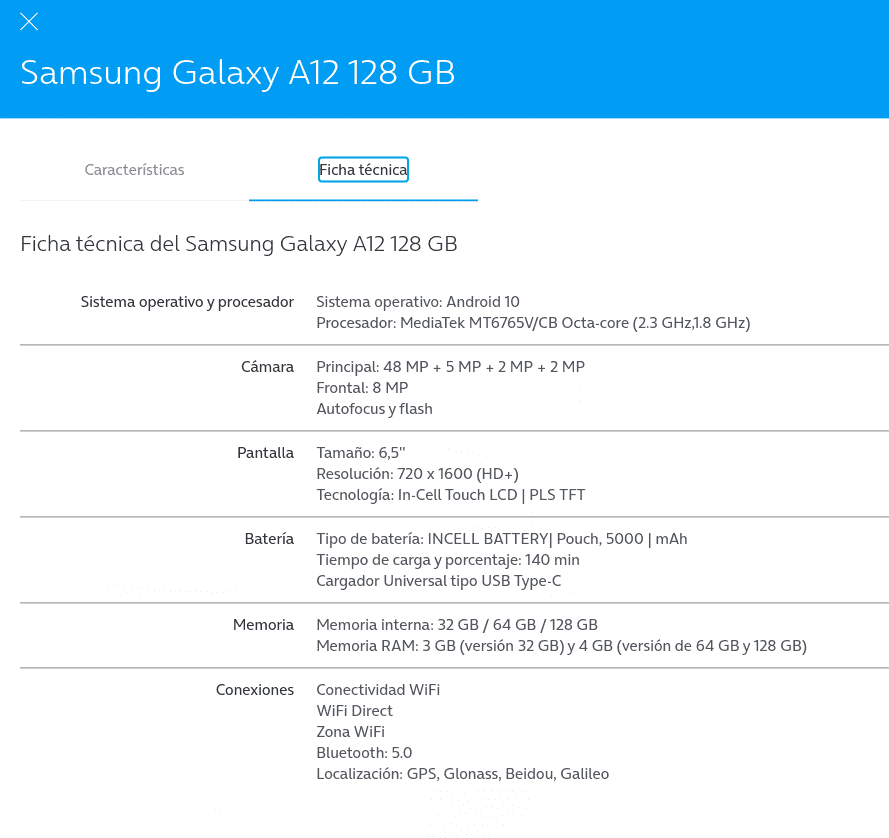Click the Procesador MediaTek MT6765V text

533,323
